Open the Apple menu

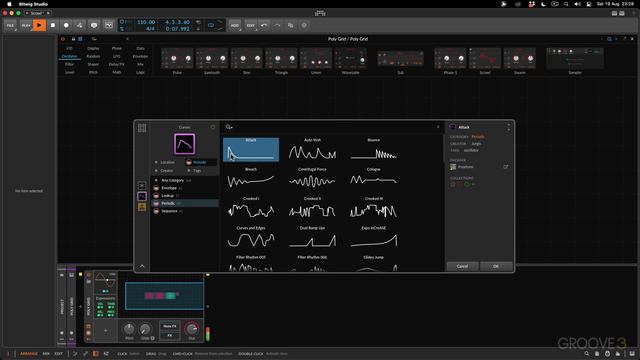click(9, 4)
